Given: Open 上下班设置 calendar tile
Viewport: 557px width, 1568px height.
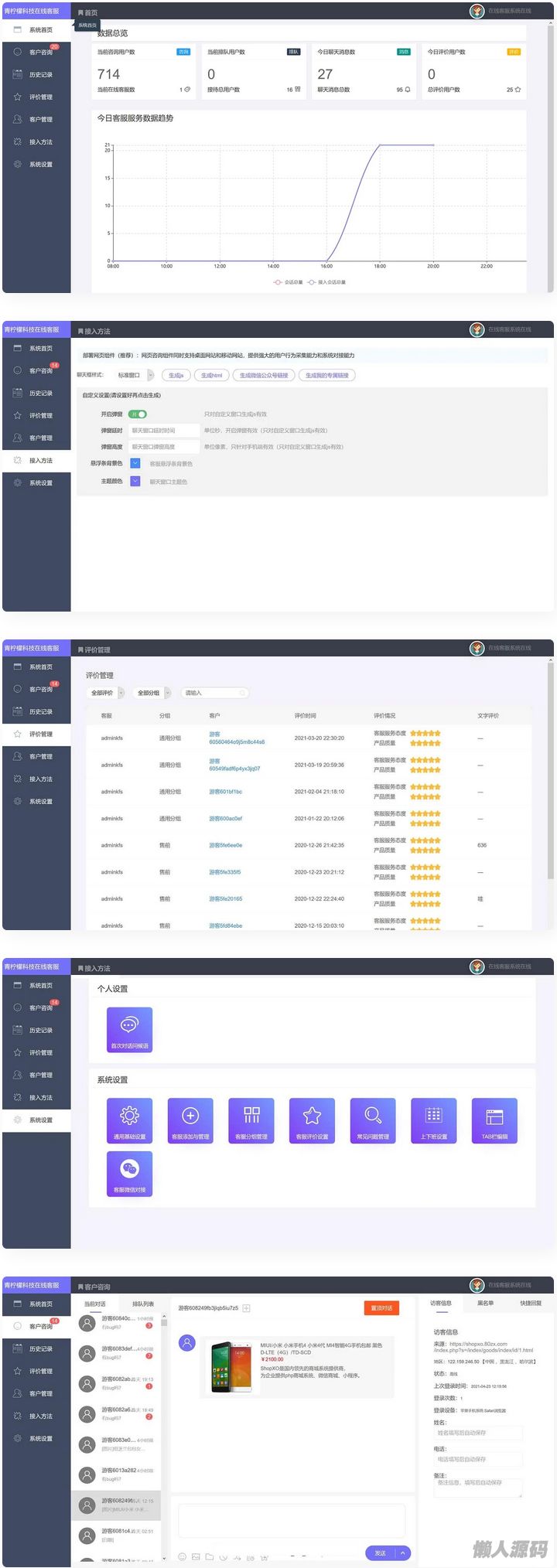Looking at the screenshot, I should [x=434, y=1120].
